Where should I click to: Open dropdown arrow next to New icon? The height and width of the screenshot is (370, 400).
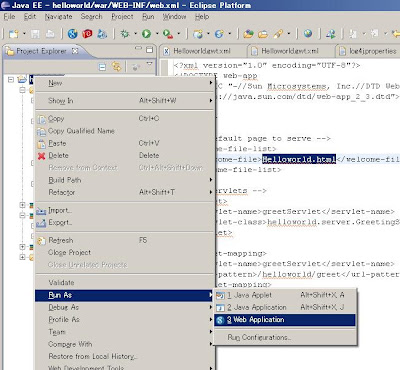click(24, 34)
